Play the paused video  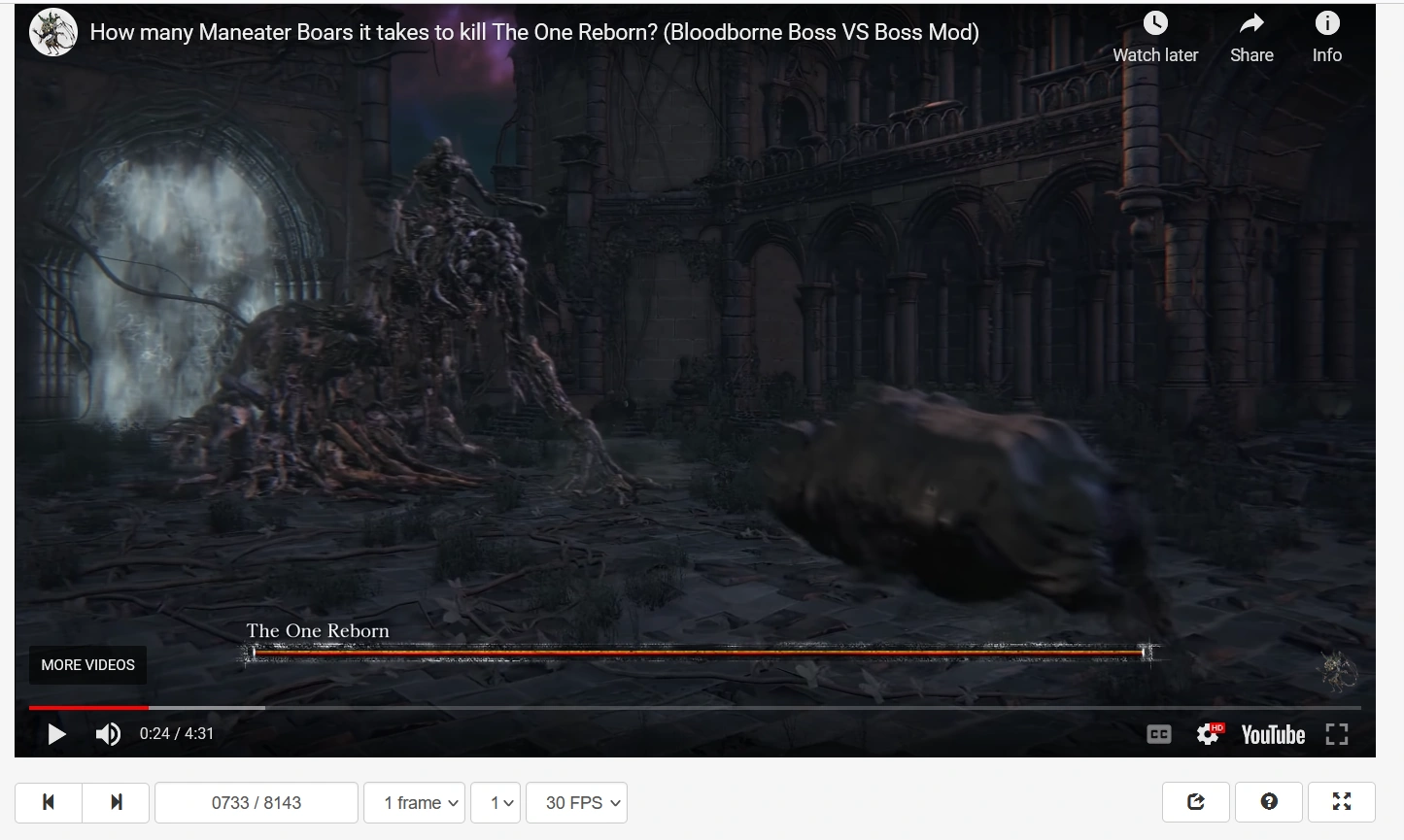pyautogui.click(x=57, y=734)
